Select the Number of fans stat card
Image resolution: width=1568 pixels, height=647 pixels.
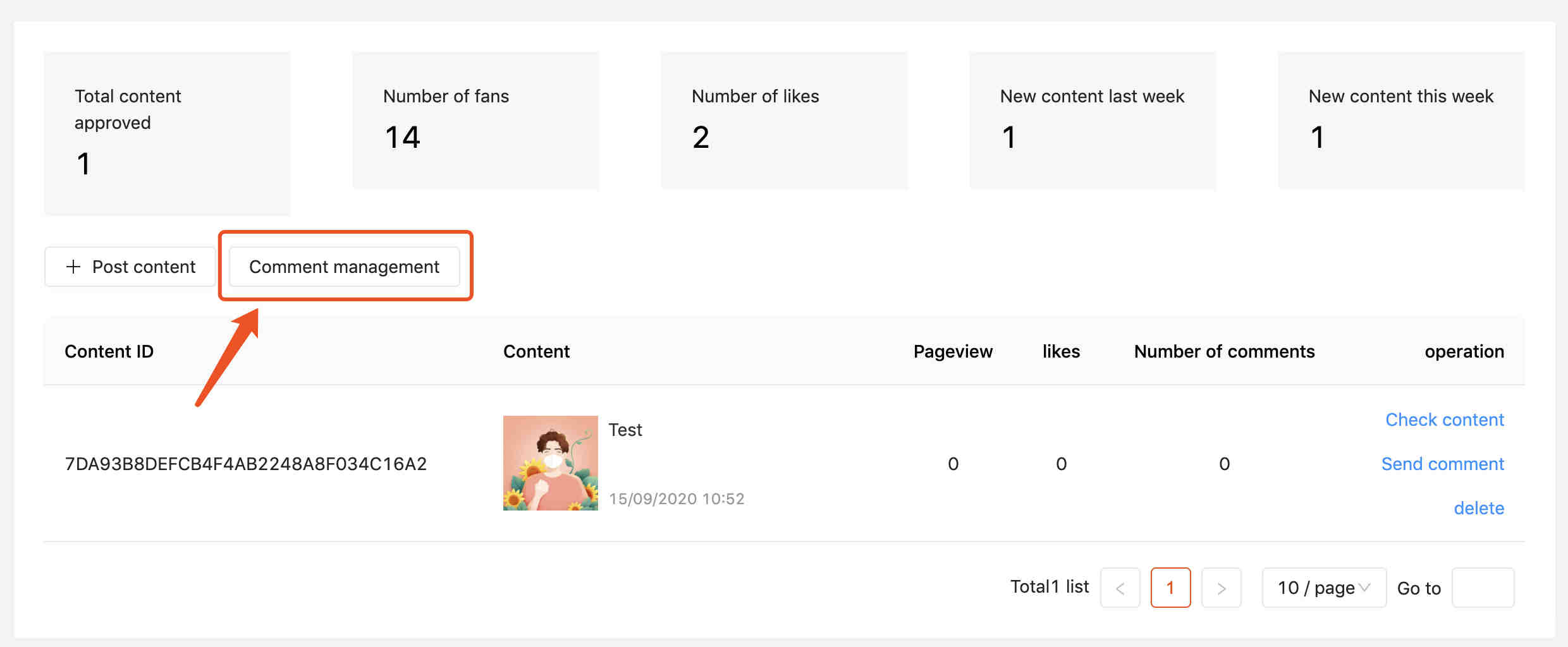click(x=475, y=121)
